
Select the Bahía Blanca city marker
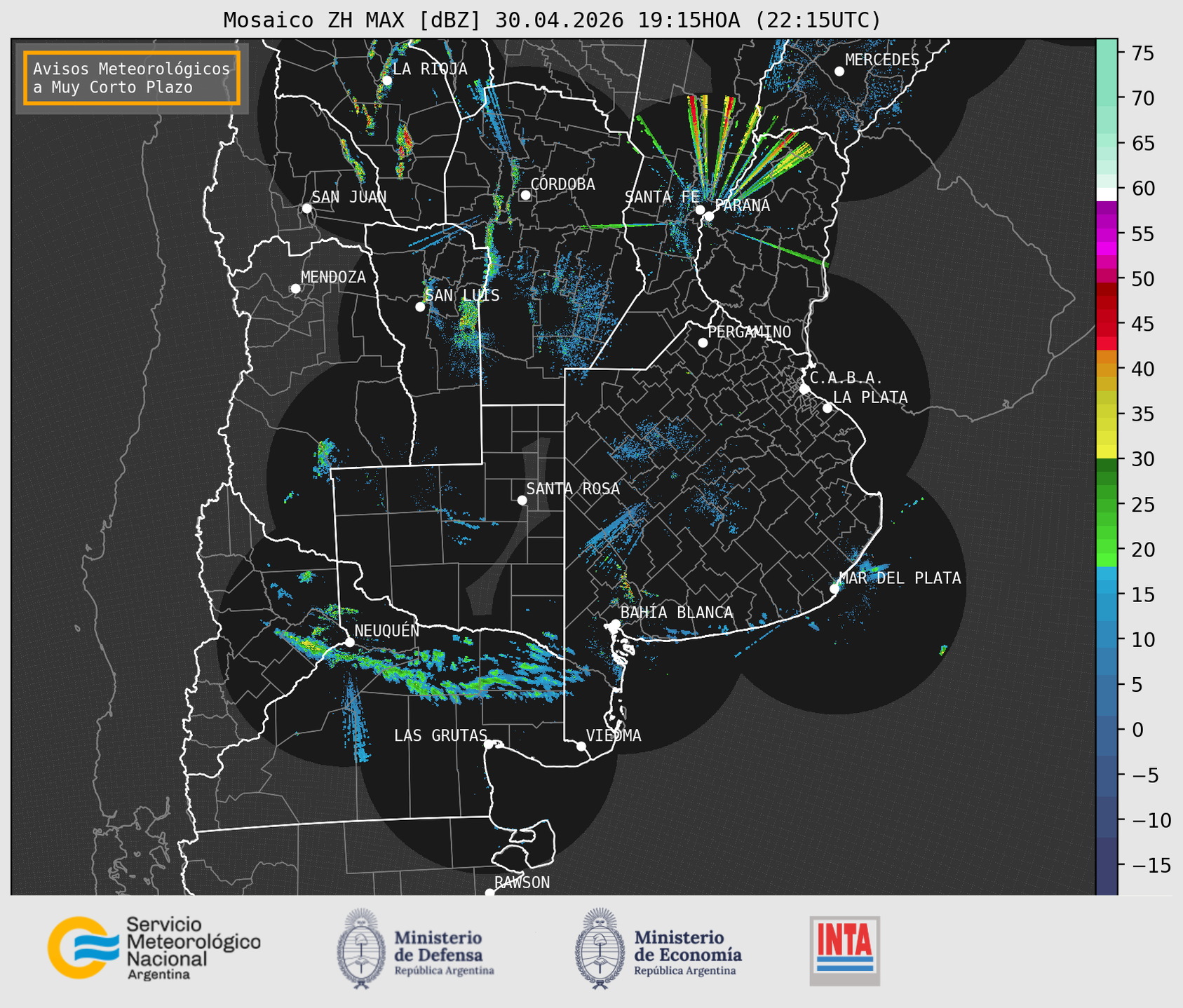point(615,624)
